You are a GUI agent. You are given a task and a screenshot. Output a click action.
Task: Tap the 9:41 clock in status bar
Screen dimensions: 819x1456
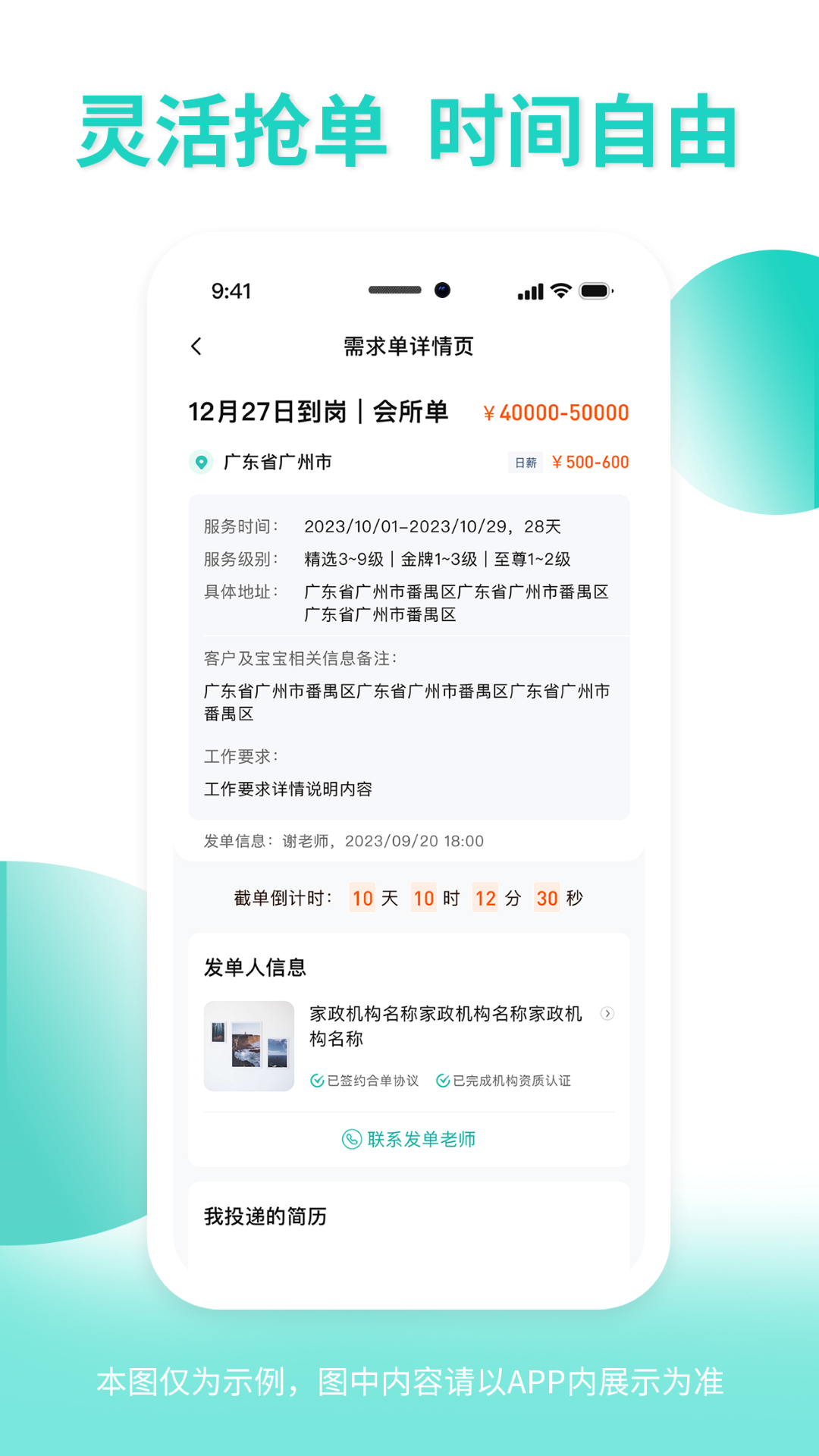click(231, 291)
